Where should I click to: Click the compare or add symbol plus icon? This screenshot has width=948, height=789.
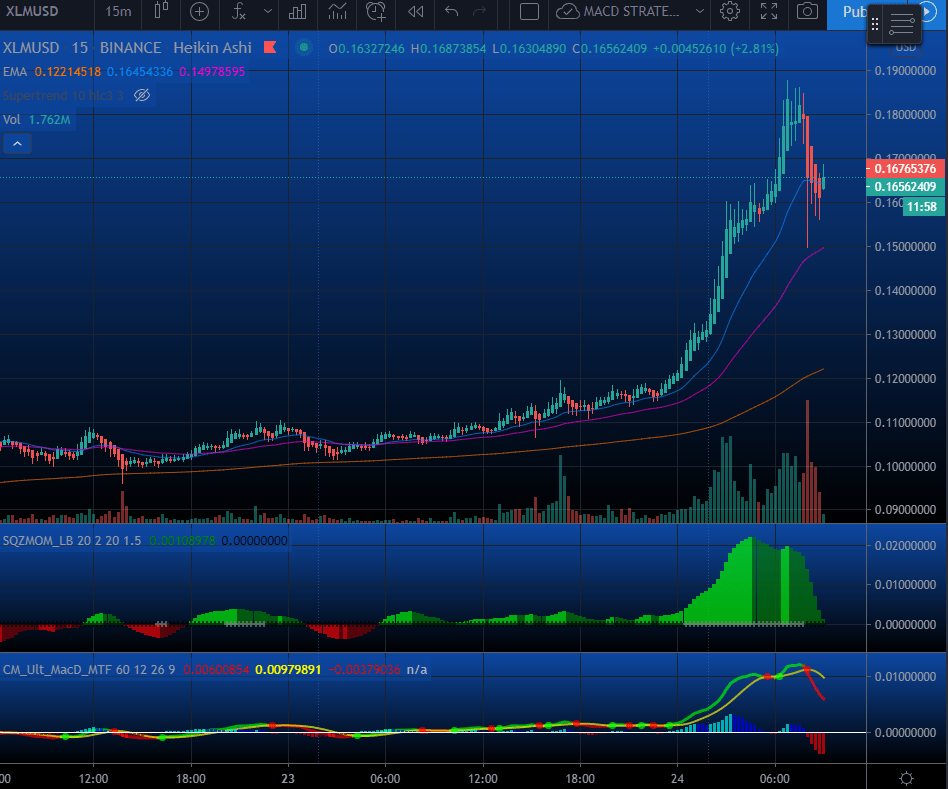[x=199, y=11]
